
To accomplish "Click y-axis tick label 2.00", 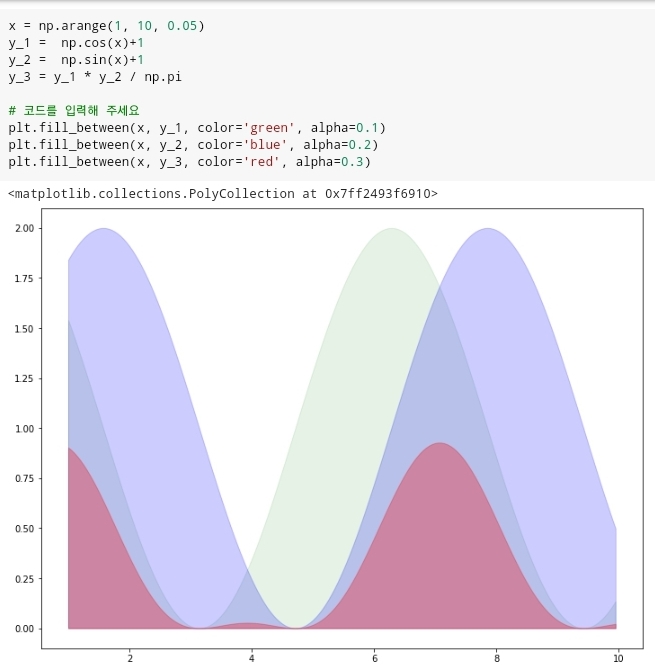I will click(x=24, y=228).
